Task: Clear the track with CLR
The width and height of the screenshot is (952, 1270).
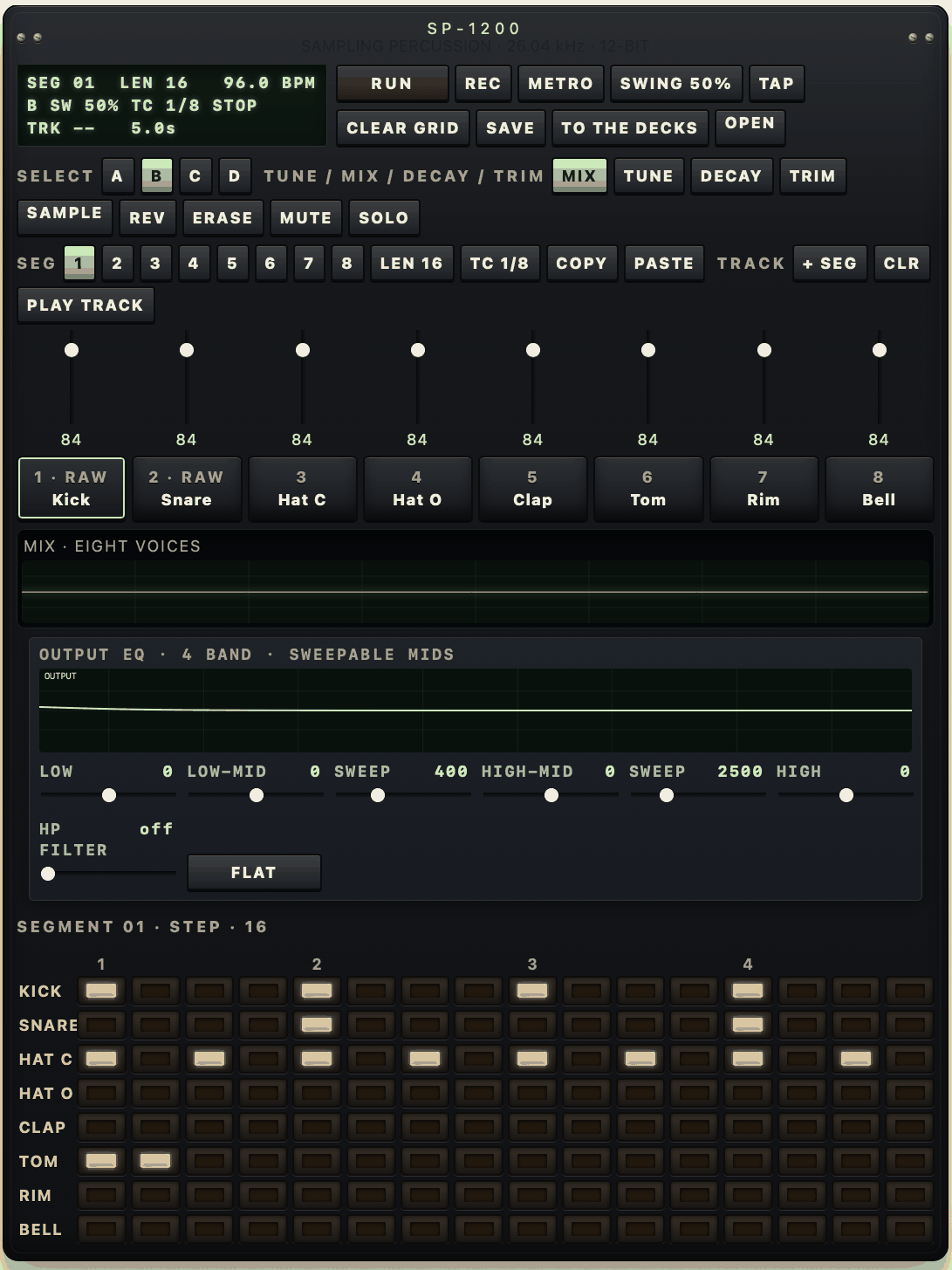Action: (901, 263)
